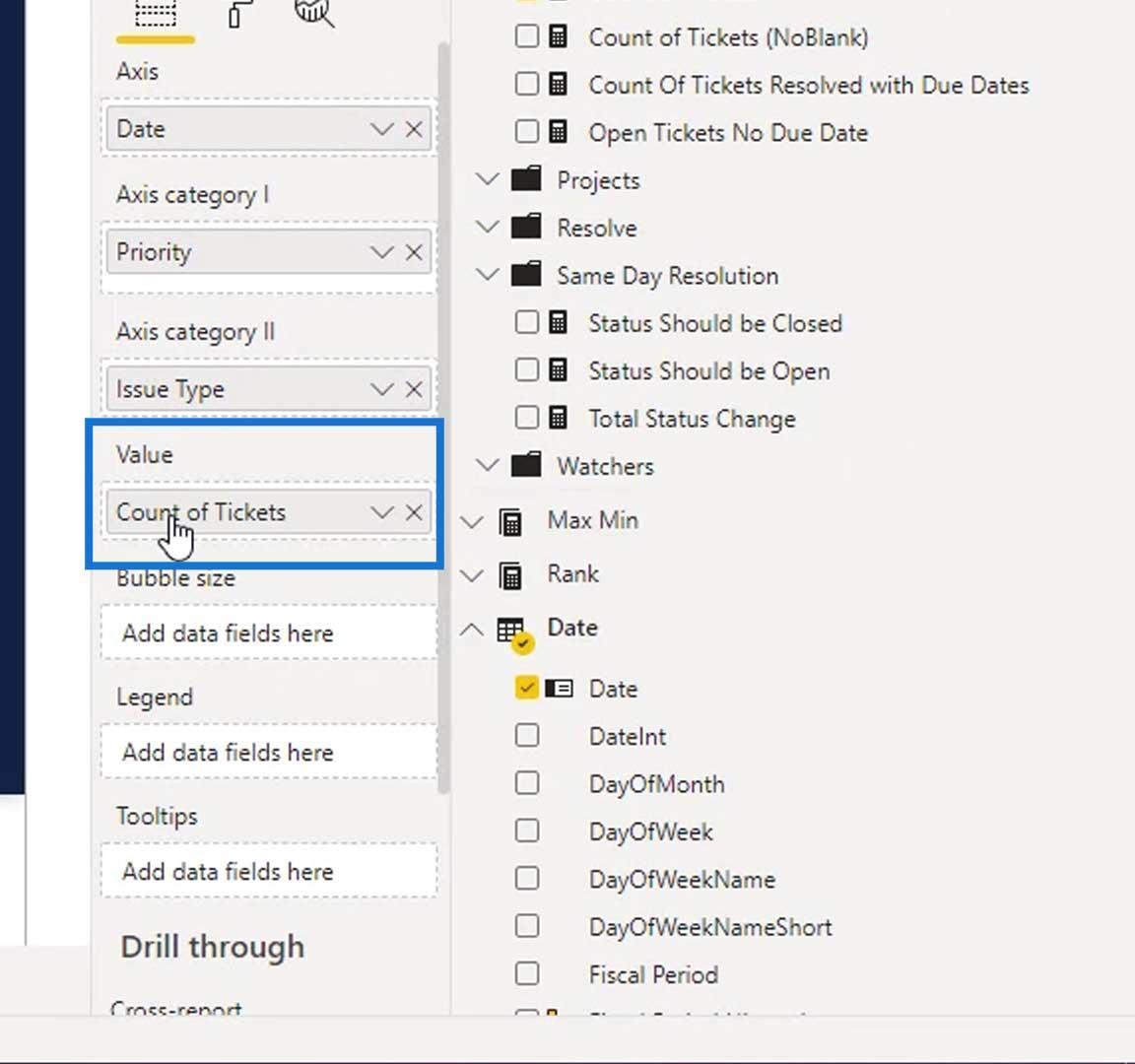
Task: Expand the Rank table chevron
Action: click(472, 575)
